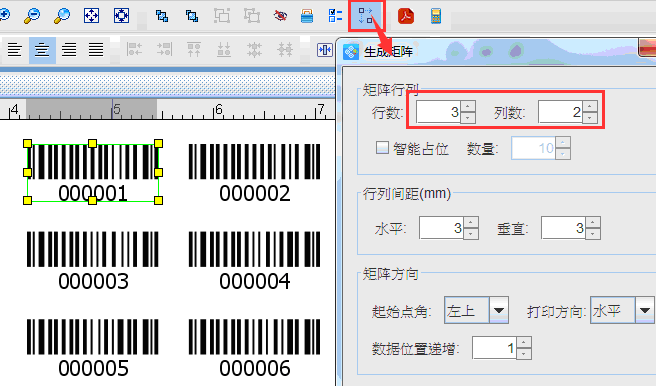The height and width of the screenshot is (386, 656).
Task: Click the align objects right icon
Action: 164,50
